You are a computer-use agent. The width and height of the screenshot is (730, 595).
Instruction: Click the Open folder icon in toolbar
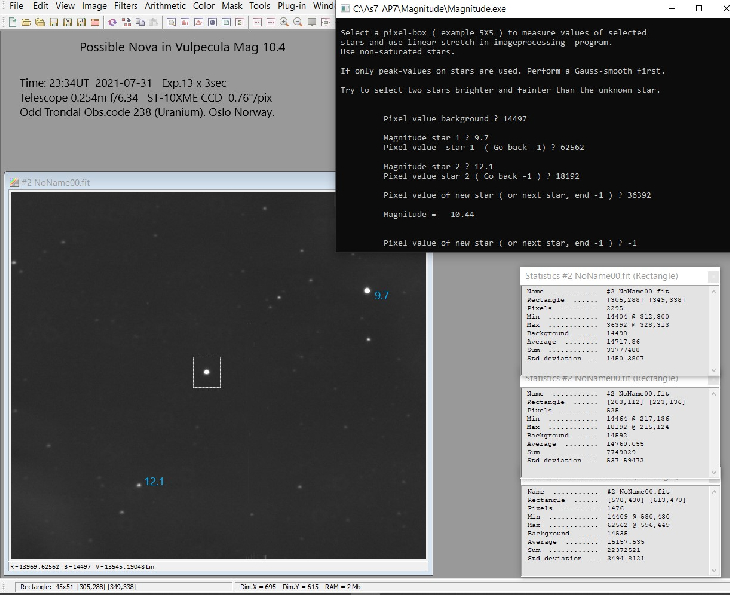click(27, 22)
